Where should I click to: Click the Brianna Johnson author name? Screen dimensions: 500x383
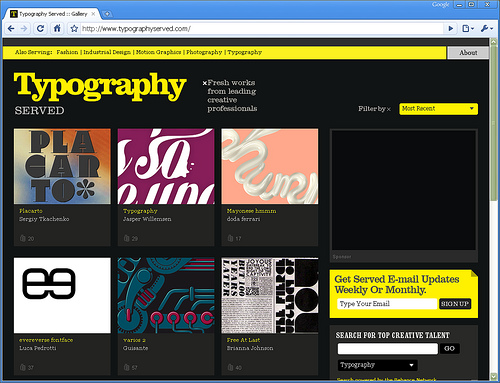[x=250, y=348]
